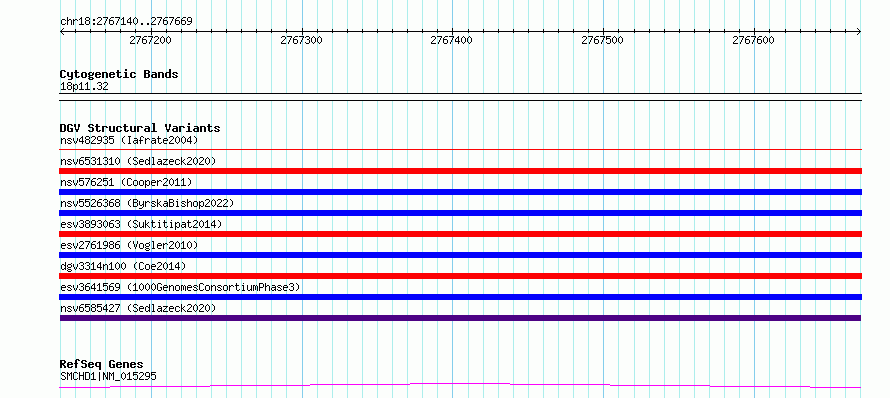This screenshot has width=890, height=398.
Task: Select the blue nsv576251 variant bar
Action: (460, 192)
